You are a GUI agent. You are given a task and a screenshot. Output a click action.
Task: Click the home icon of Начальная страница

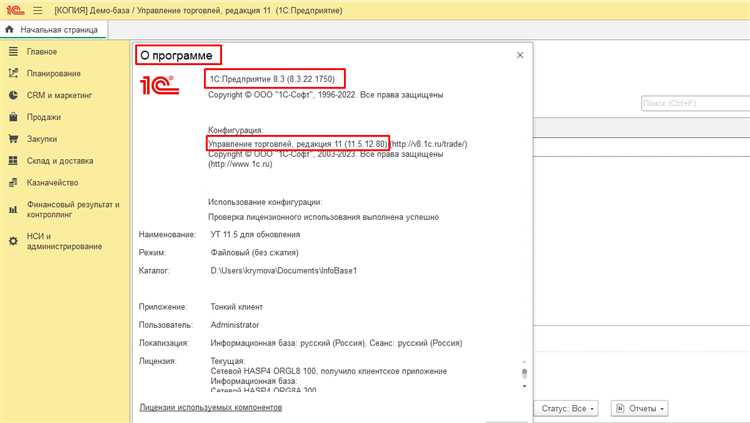pyautogui.click(x=9, y=29)
